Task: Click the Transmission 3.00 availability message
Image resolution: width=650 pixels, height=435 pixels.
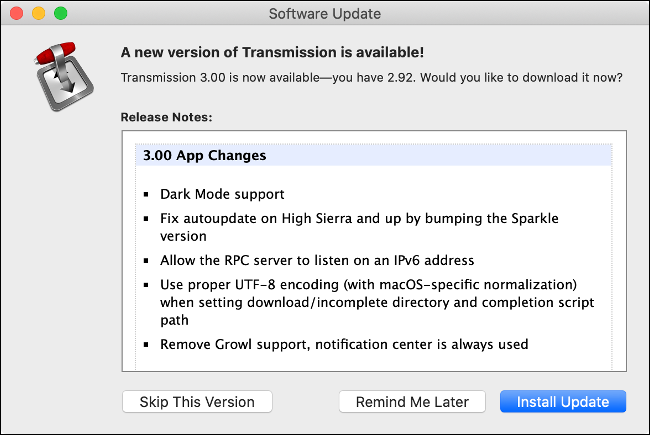Action: pos(372,78)
